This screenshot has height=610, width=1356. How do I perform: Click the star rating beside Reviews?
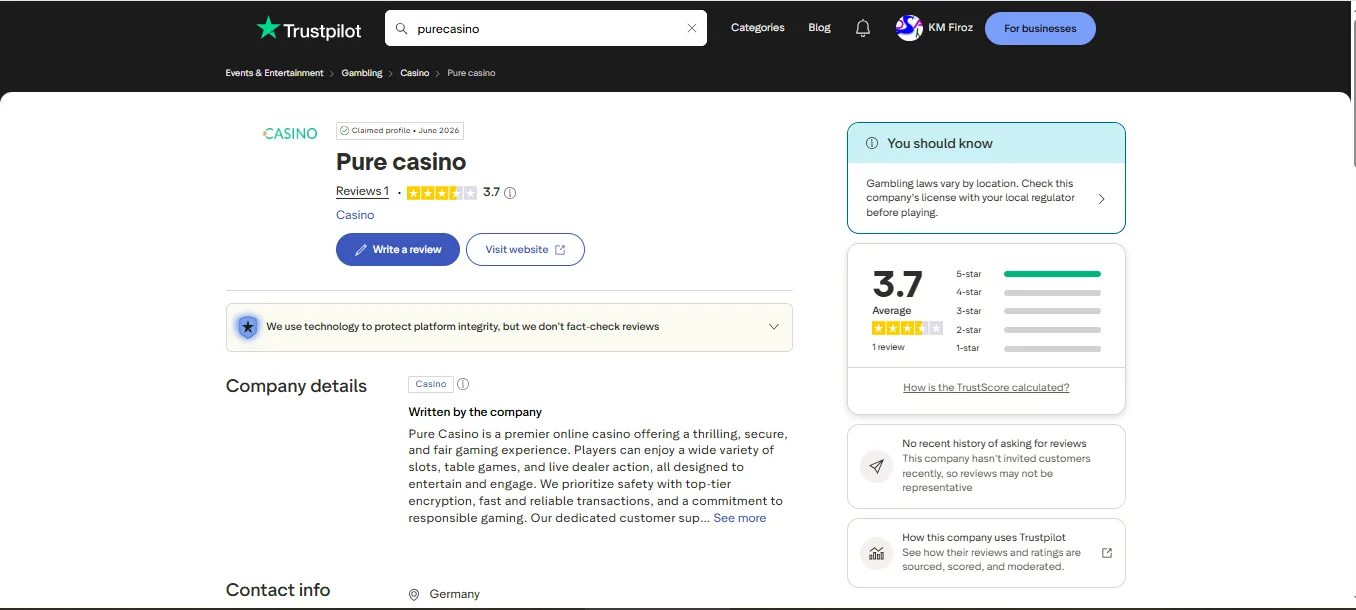point(442,193)
